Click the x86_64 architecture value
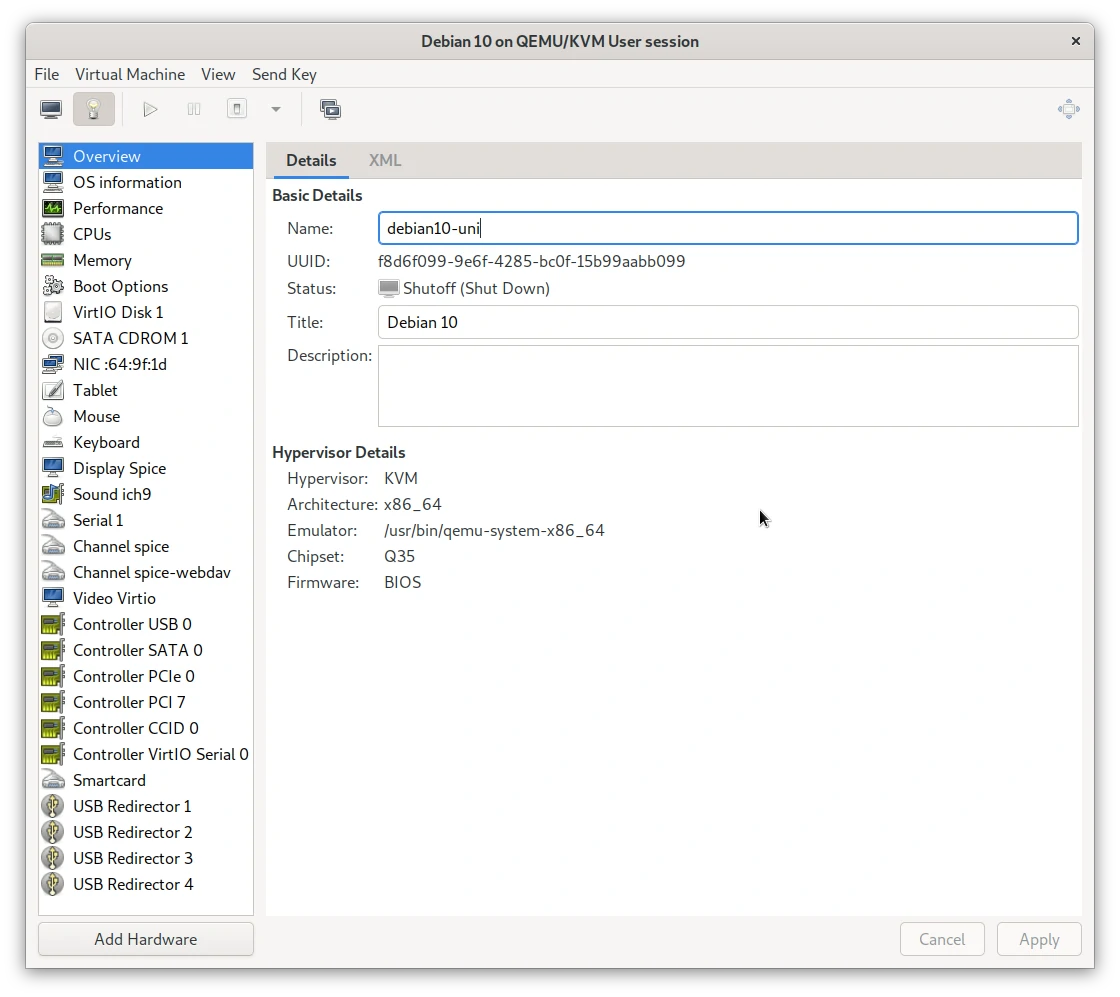The width and height of the screenshot is (1120, 997). point(413,505)
